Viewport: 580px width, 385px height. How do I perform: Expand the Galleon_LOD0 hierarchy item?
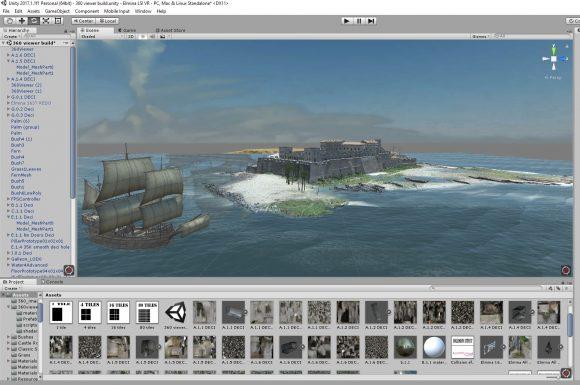pos(8,259)
